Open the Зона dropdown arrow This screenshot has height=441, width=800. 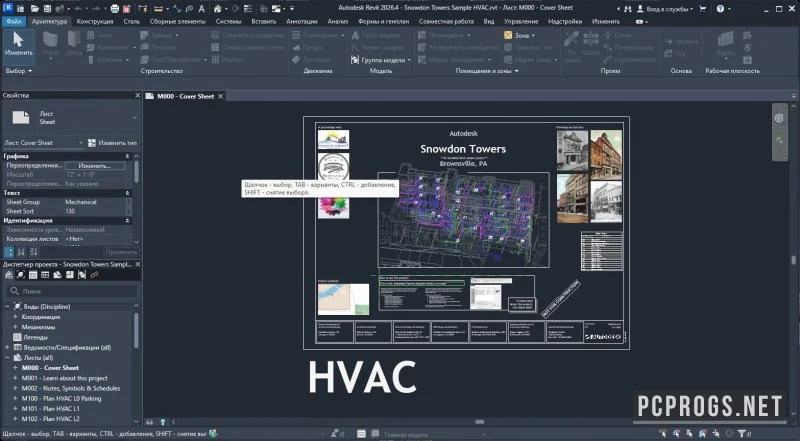click(x=533, y=36)
